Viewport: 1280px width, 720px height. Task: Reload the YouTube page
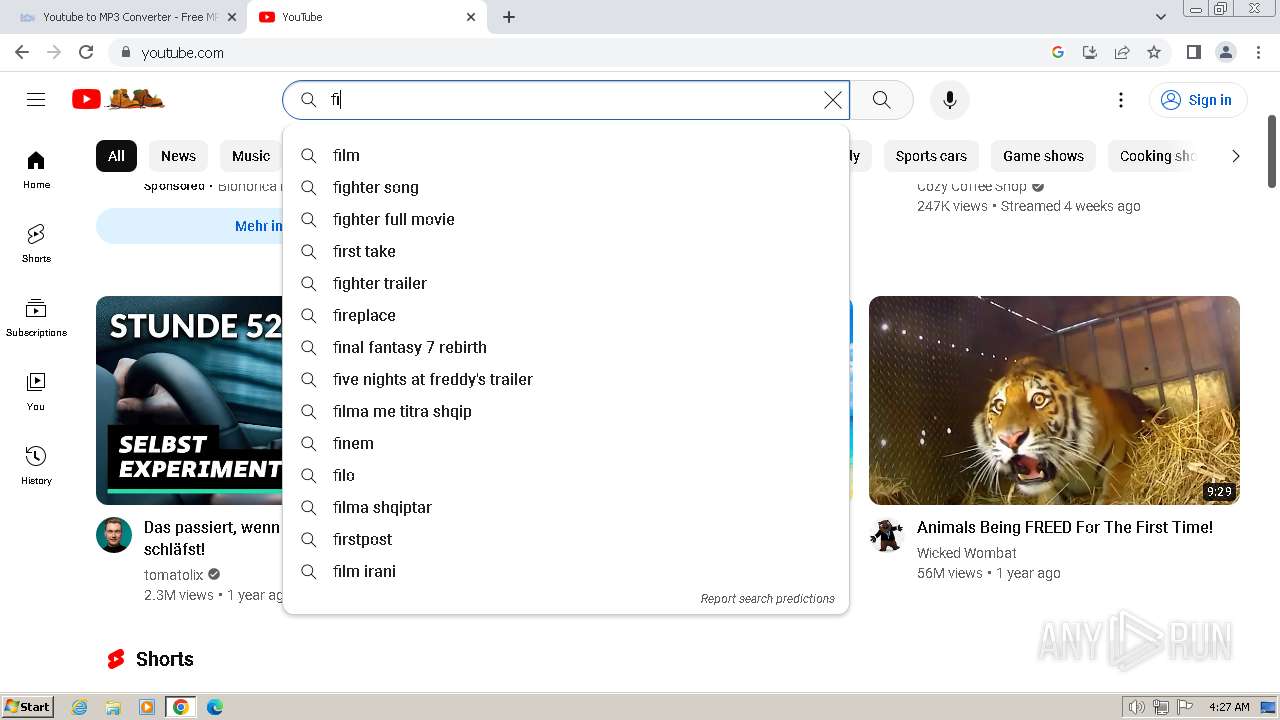tap(86, 52)
